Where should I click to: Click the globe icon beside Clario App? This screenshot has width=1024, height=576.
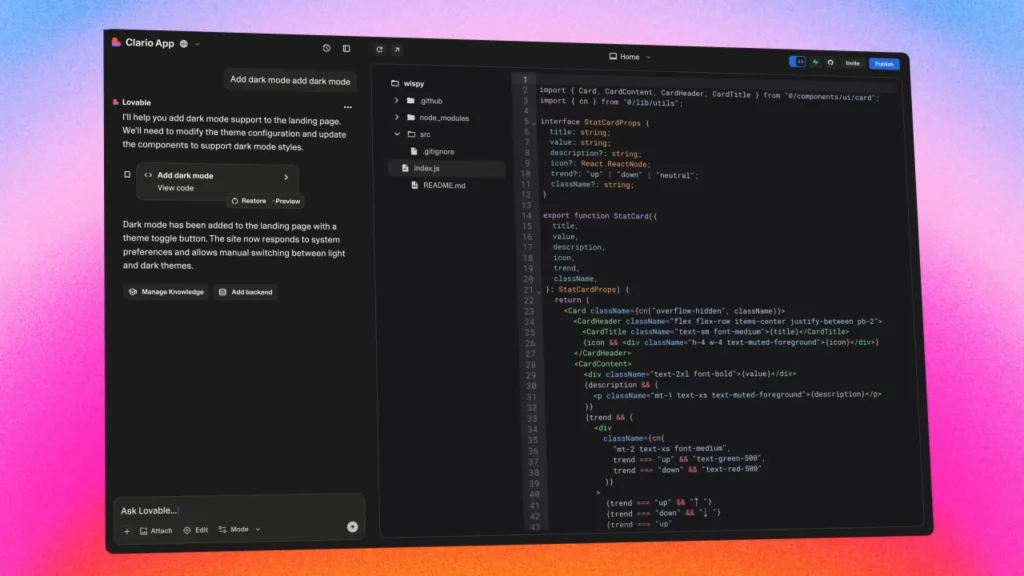pos(185,44)
